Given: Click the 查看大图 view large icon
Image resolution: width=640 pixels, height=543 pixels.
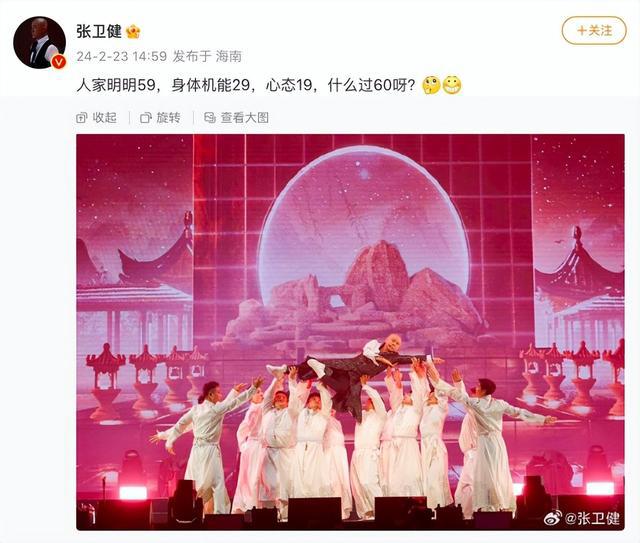Looking at the screenshot, I should click(x=210, y=118).
